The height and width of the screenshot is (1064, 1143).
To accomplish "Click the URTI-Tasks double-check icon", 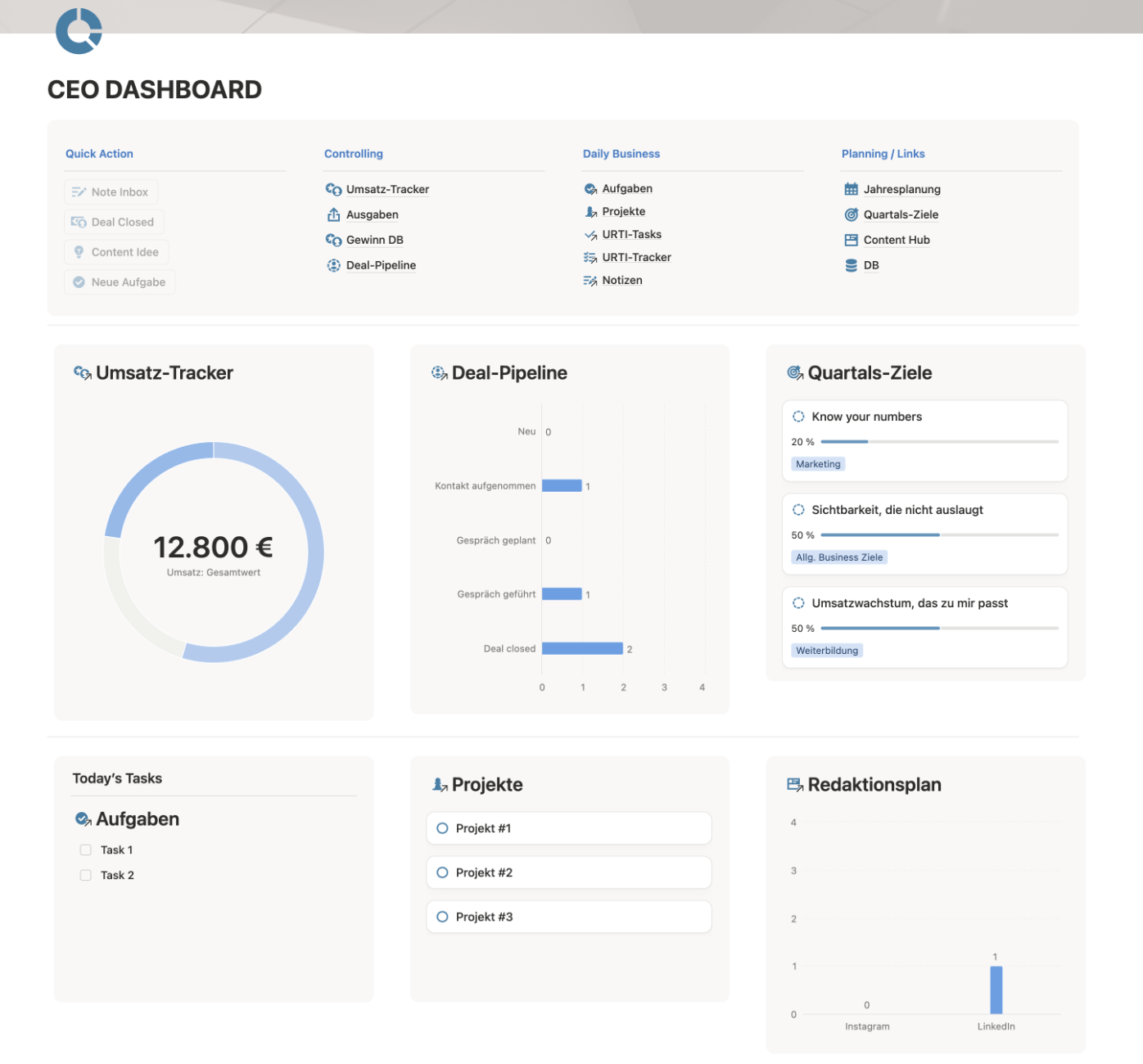I will click(590, 235).
